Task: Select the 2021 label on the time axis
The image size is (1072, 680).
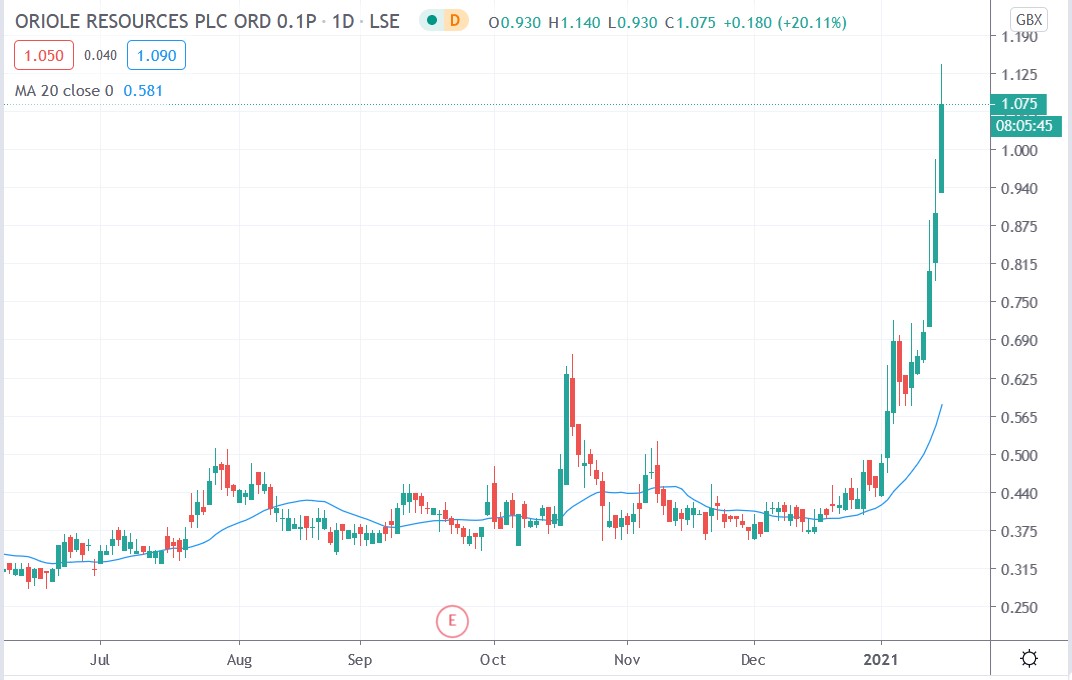Action: [880, 660]
